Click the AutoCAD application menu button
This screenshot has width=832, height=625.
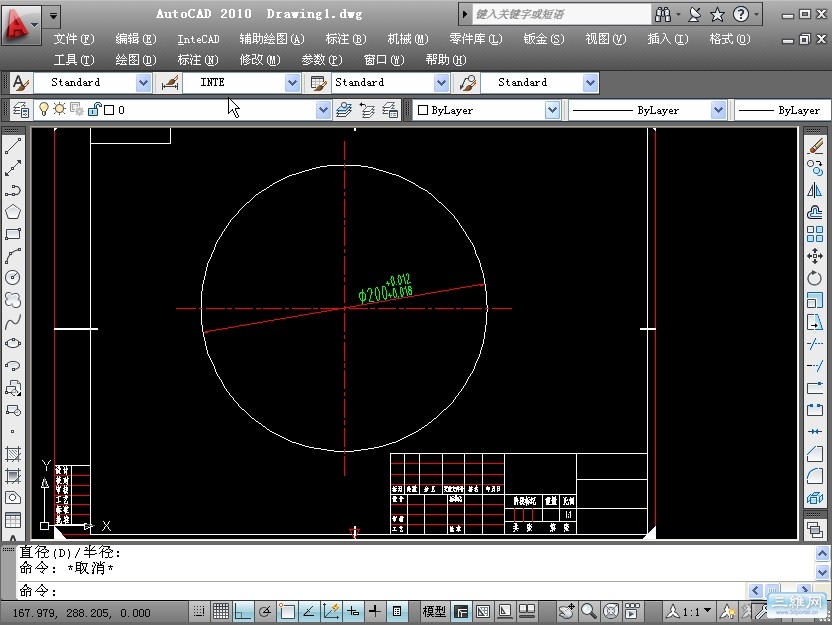[x=20, y=24]
